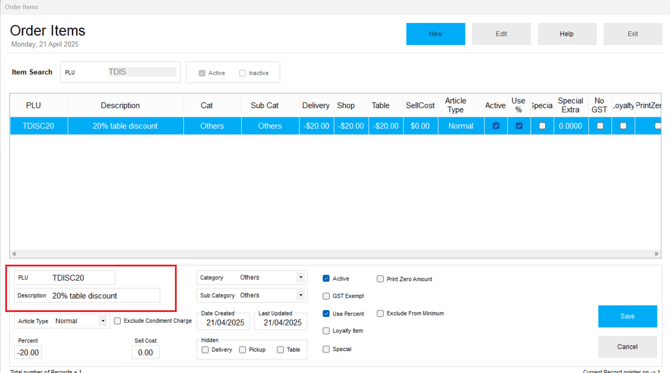Click the Special Extra column header
The width and height of the screenshot is (670, 373).
pyautogui.click(x=570, y=105)
